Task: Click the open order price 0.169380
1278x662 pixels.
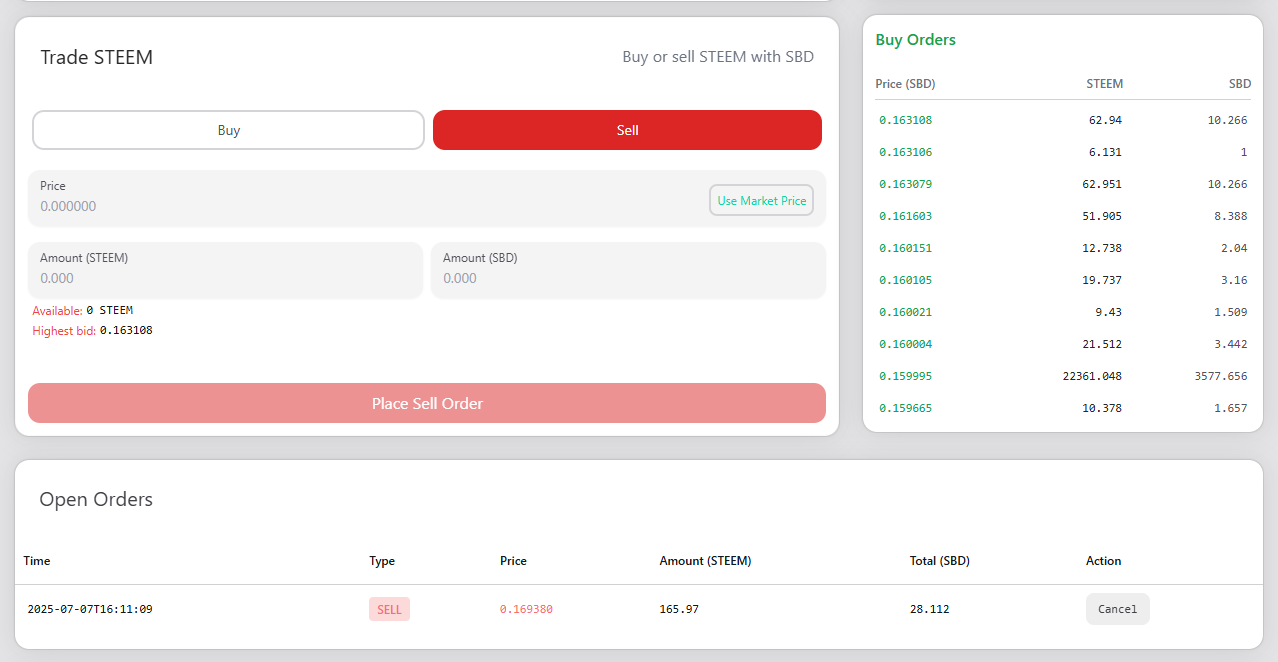Action: [x=526, y=609]
